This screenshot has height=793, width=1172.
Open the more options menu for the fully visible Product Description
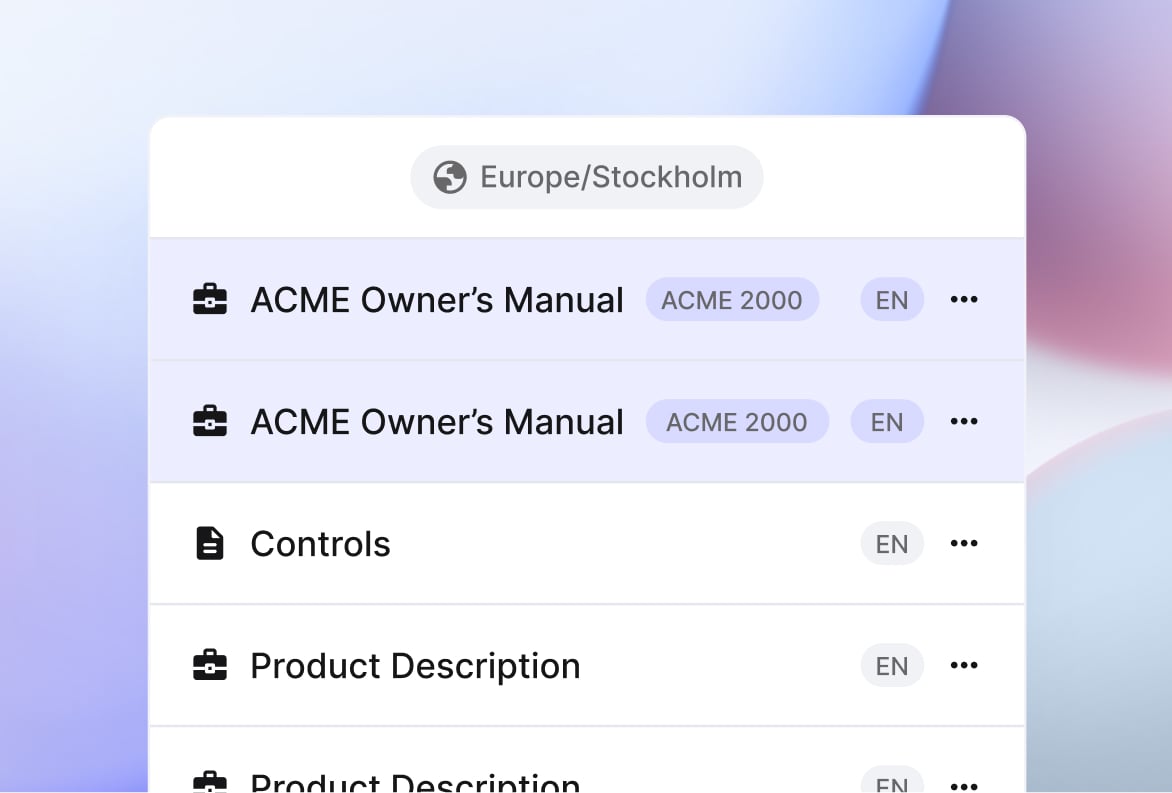pos(964,666)
